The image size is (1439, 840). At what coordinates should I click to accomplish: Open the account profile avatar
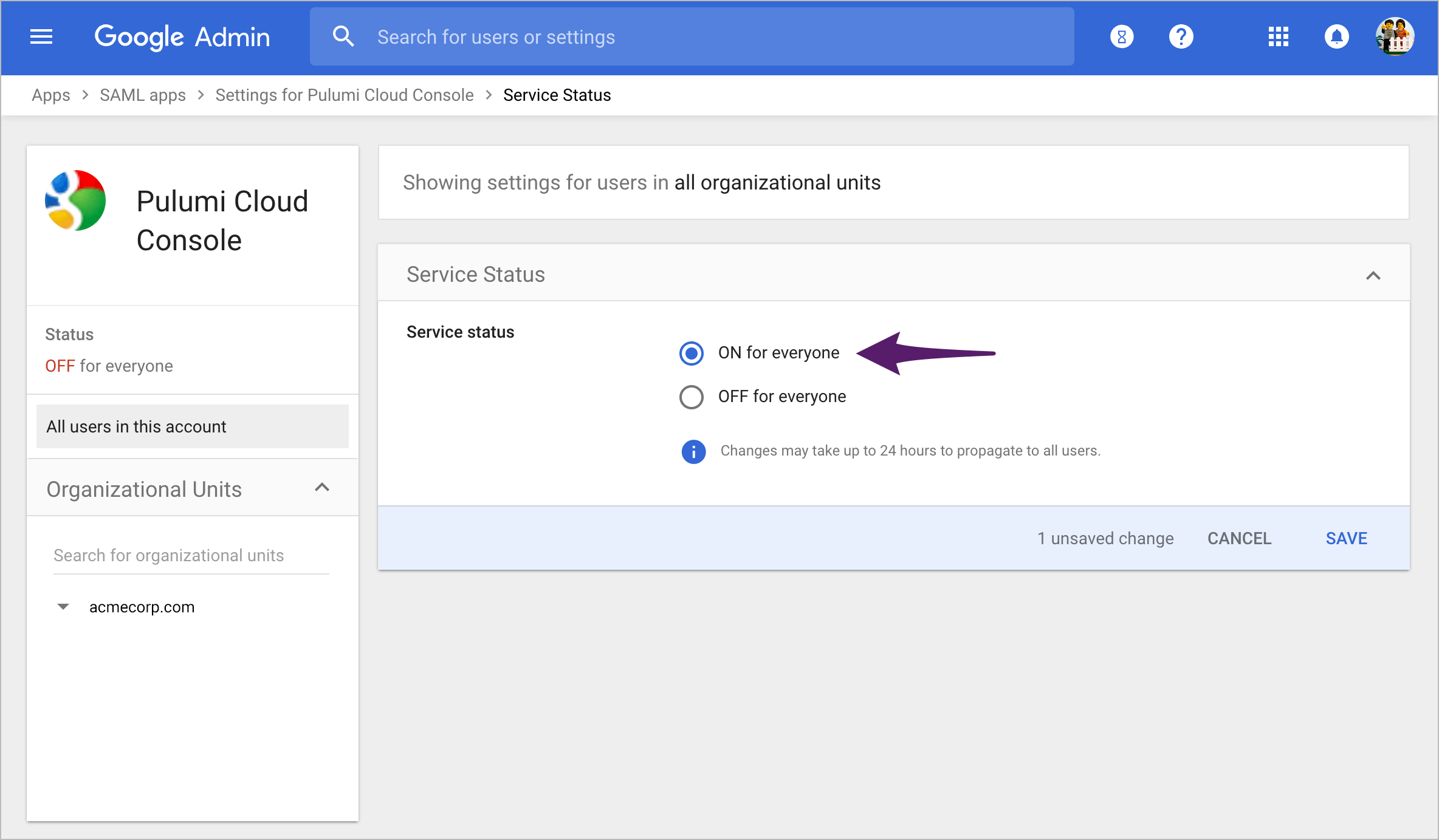tap(1395, 36)
